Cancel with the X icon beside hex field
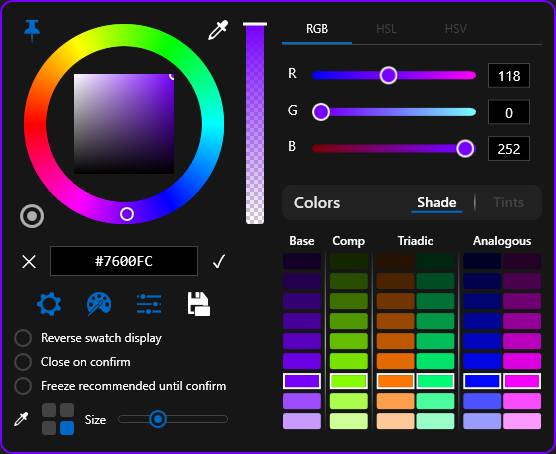 (29, 262)
